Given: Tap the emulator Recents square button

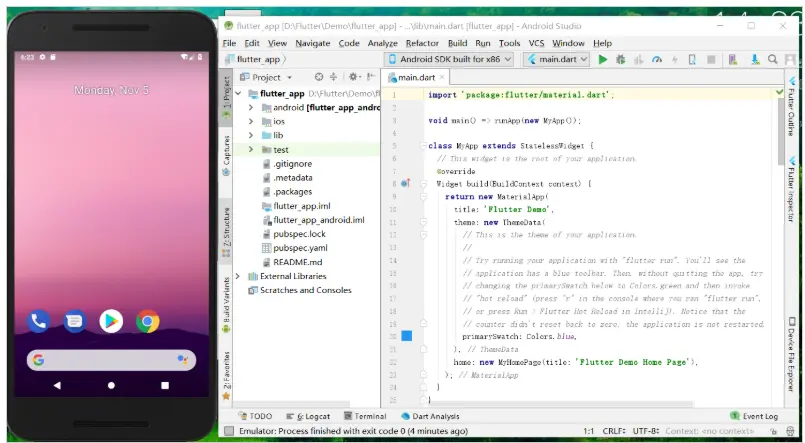Looking at the screenshot, I should (165, 385).
